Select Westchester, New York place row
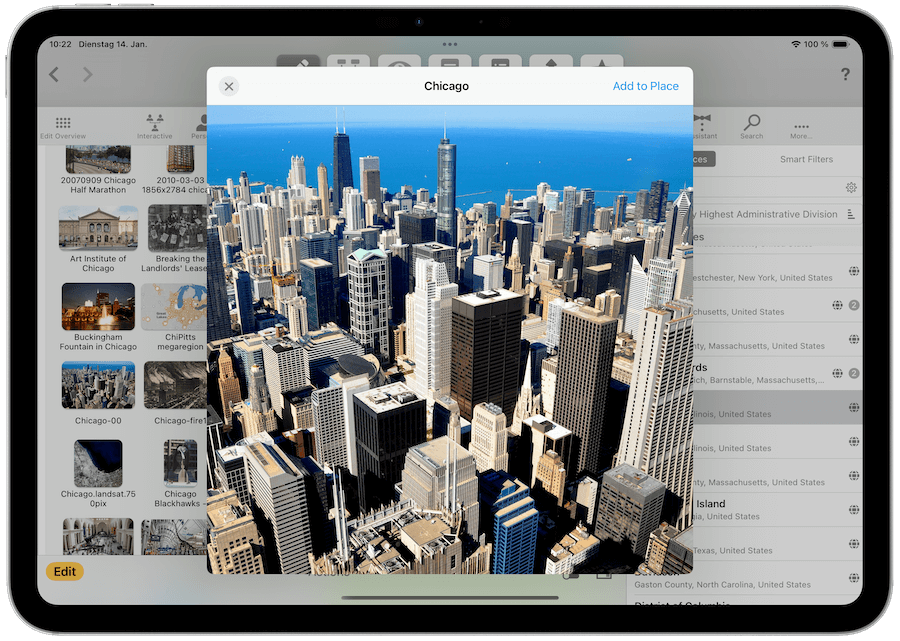 click(x=777, y=271)
